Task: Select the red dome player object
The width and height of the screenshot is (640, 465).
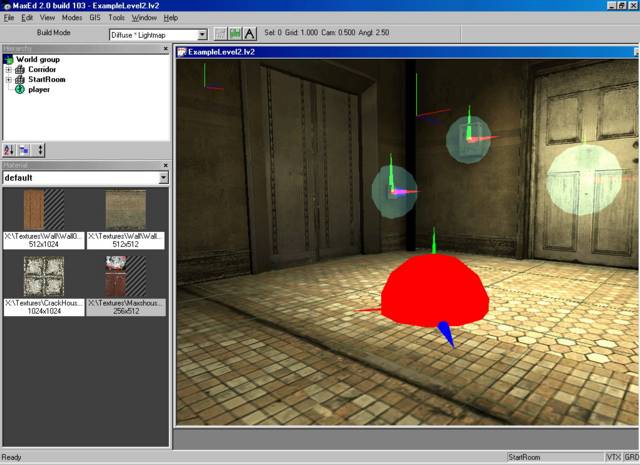Action: point(435,290)
